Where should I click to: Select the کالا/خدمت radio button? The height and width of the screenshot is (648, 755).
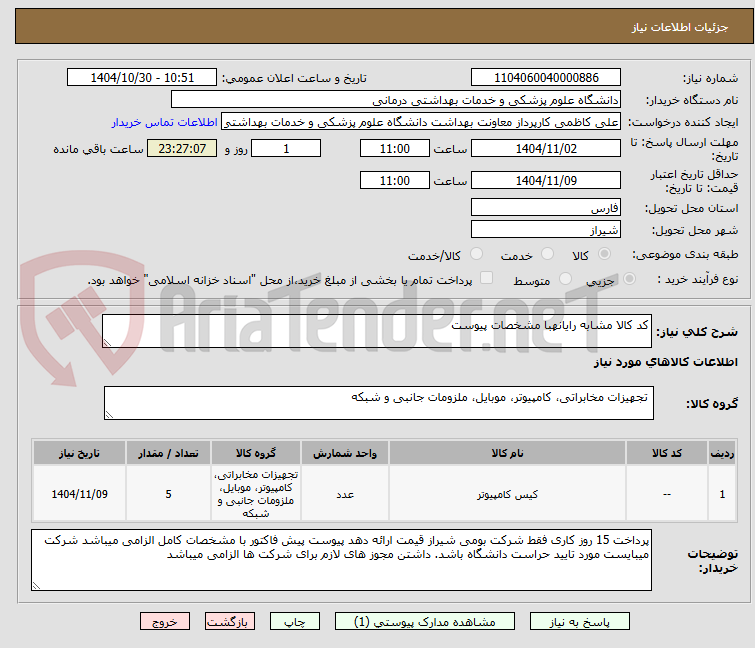[x=476, y=254]
